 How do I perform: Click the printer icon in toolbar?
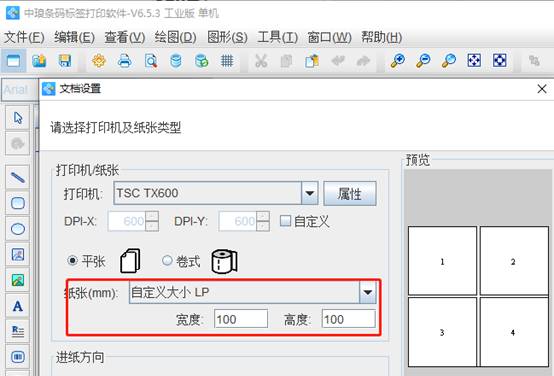(125, 61)
